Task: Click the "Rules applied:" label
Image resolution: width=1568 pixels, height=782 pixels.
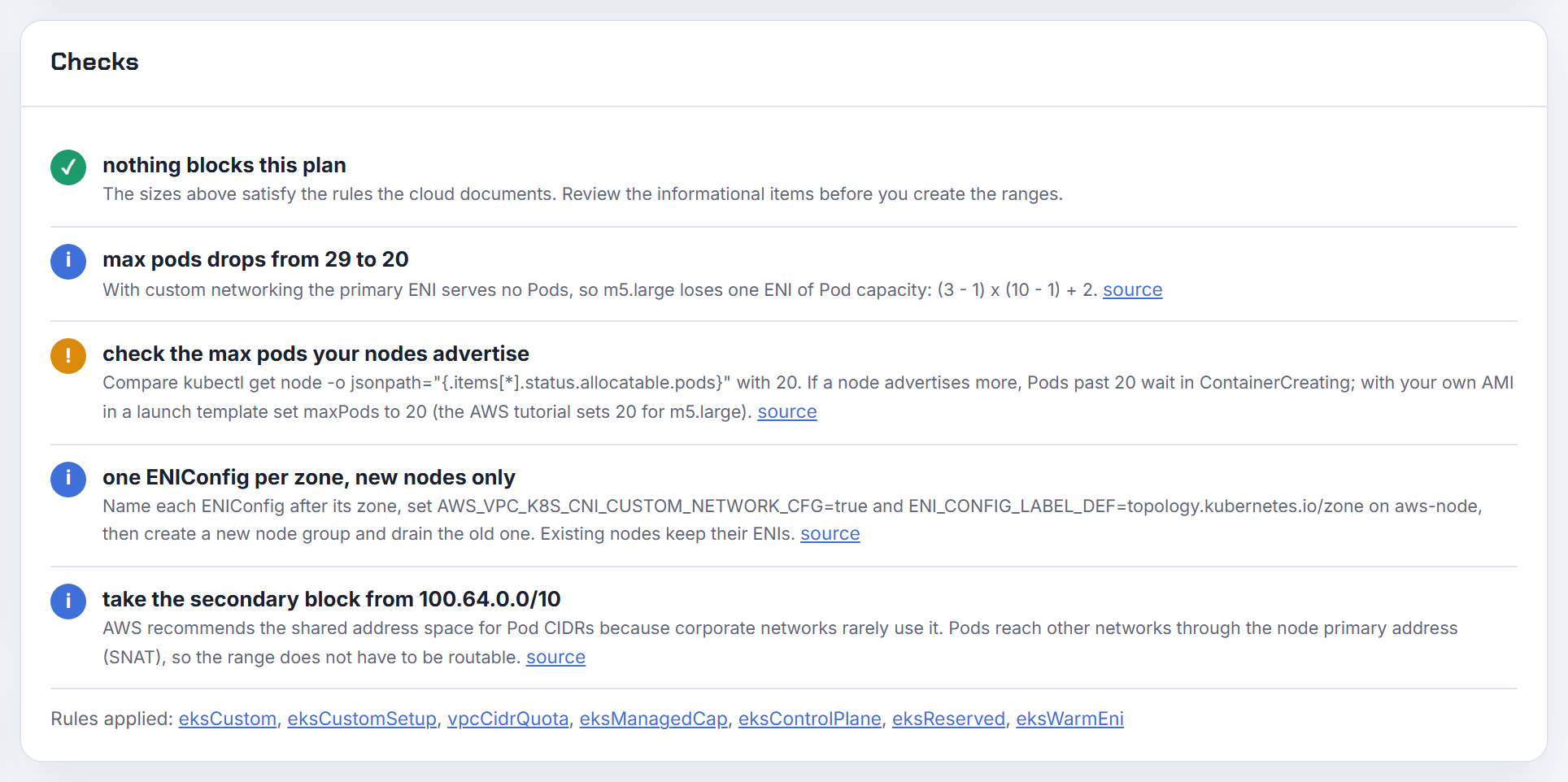Action: (111, 719)
